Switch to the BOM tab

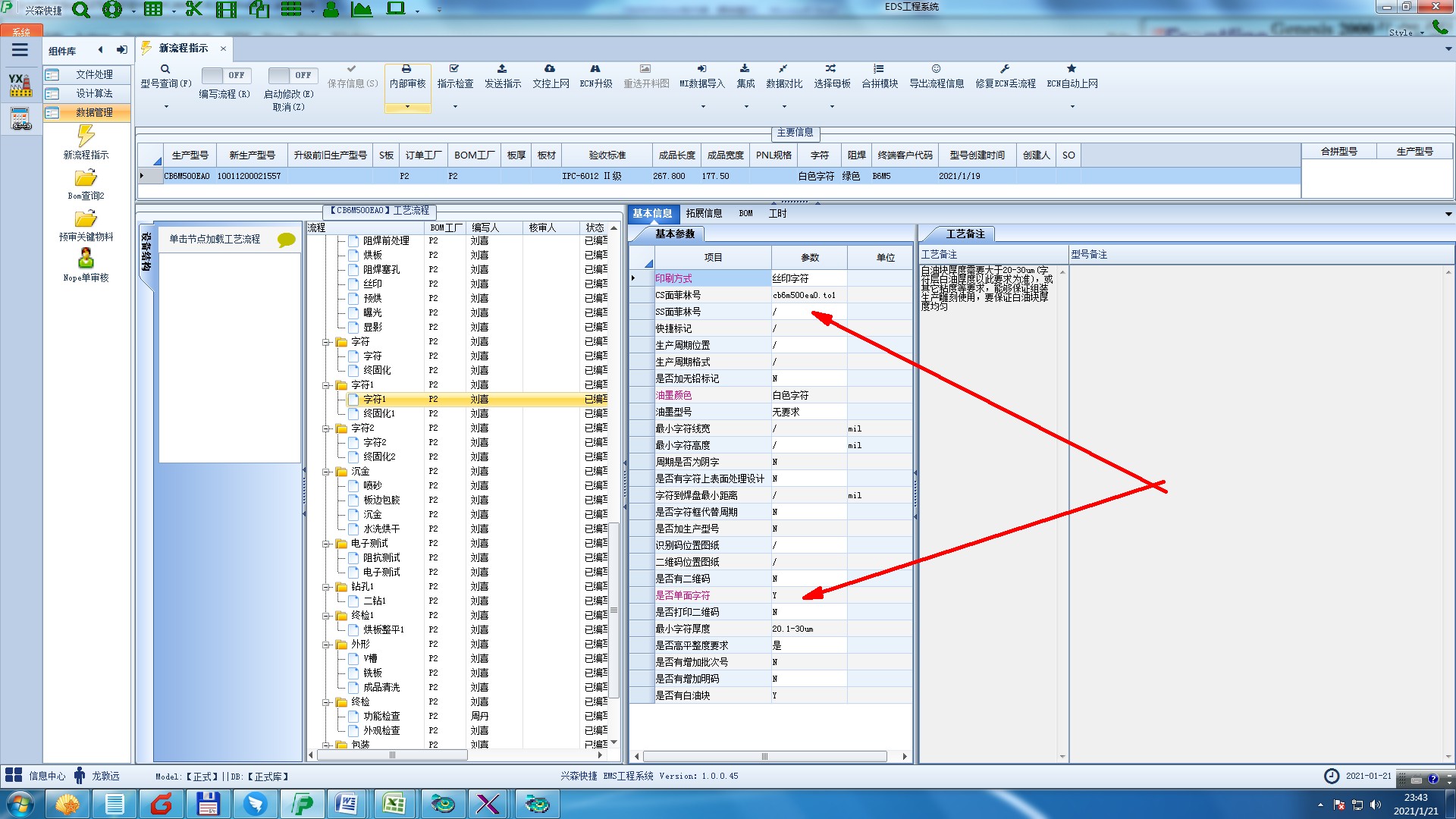tap(745, 213)
